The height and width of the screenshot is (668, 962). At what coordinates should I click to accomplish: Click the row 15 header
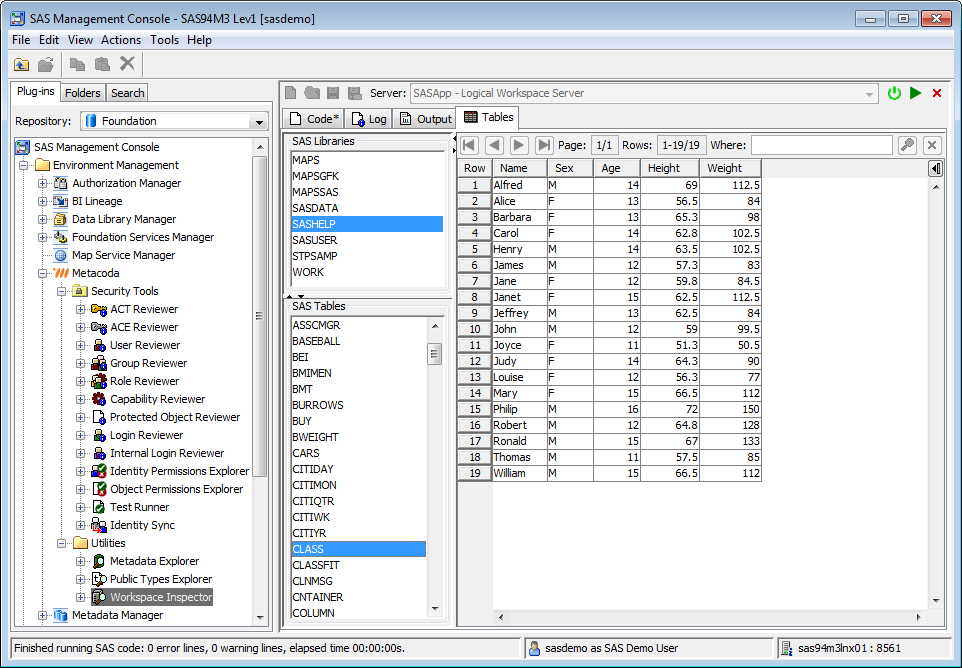point(475,409)
